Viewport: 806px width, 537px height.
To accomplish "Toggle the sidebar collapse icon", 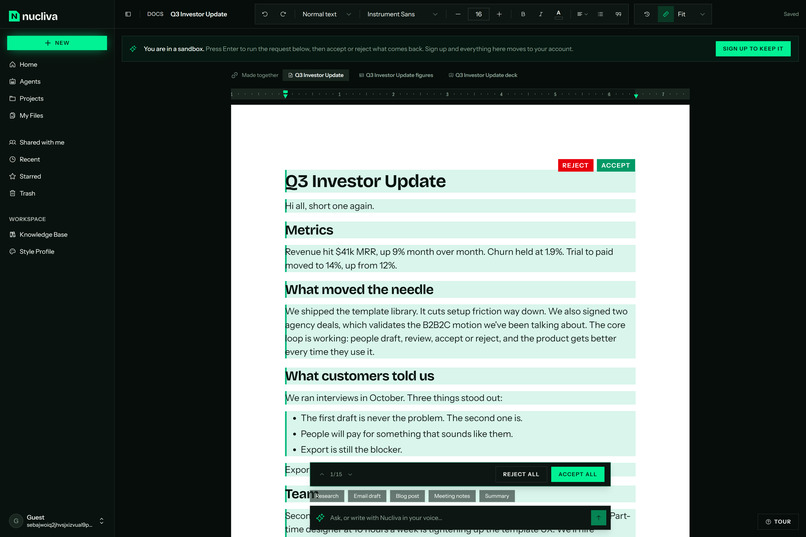I will (128, 14).
